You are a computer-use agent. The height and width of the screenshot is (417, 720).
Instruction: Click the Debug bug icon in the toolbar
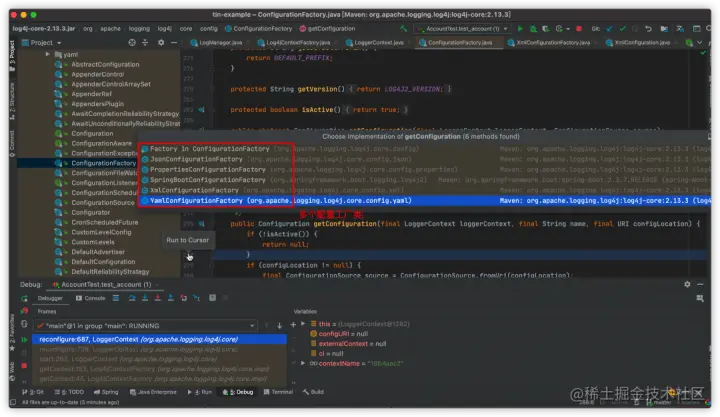[x=533, y=28]
